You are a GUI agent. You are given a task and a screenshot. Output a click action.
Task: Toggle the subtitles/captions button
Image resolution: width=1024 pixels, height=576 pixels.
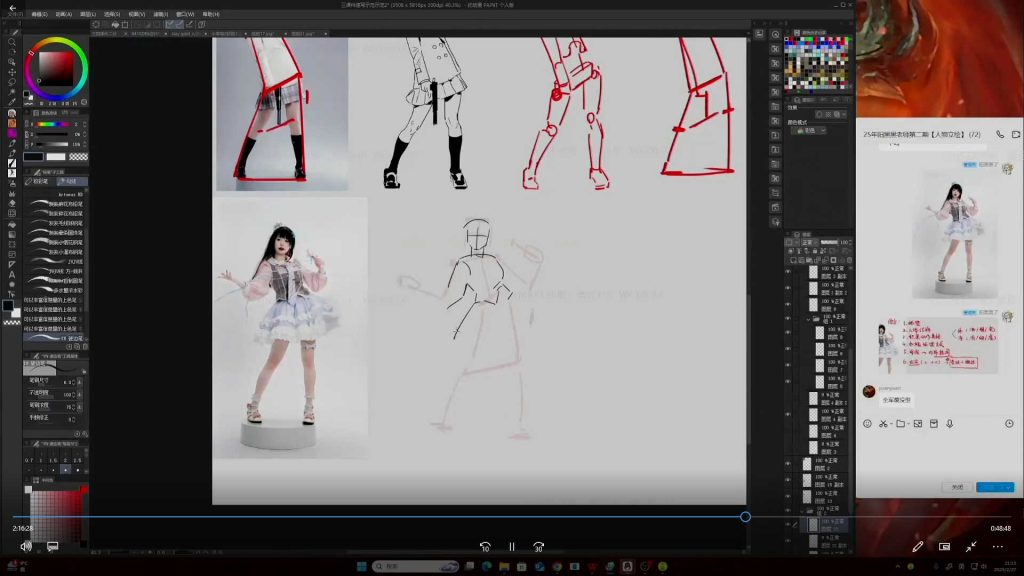click(53, 547)
